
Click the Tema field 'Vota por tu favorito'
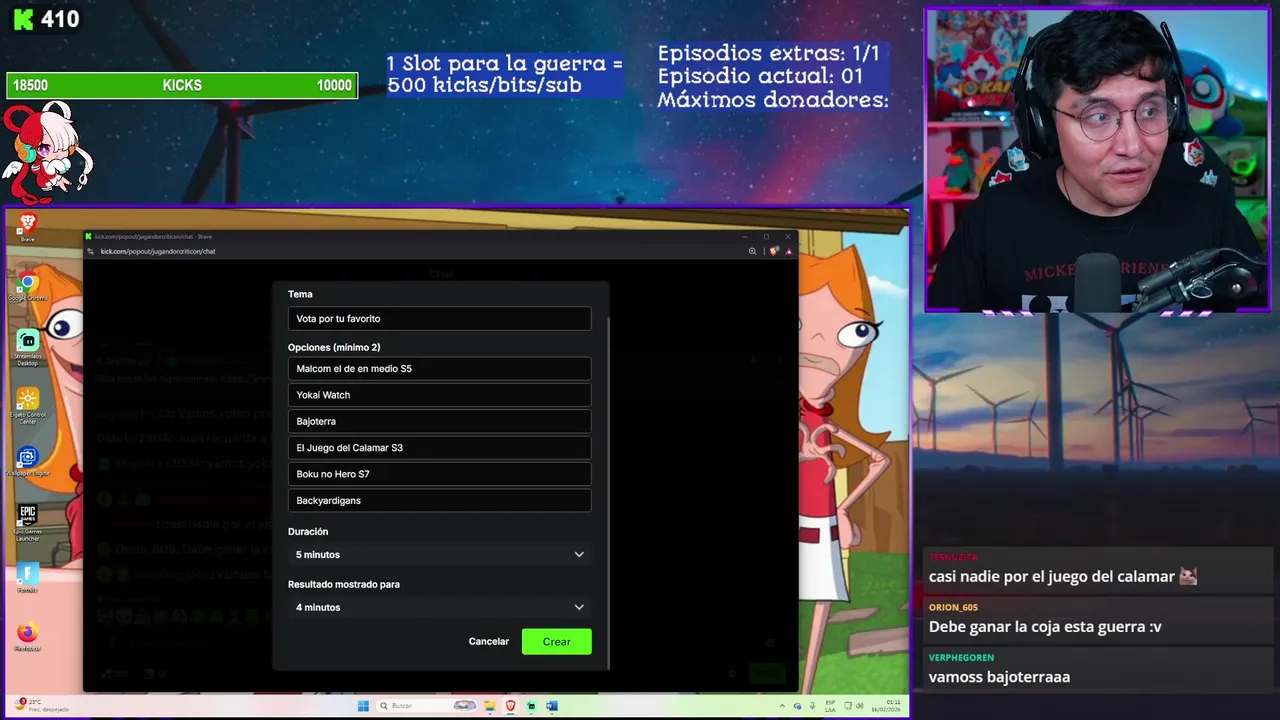click(439, 318)
